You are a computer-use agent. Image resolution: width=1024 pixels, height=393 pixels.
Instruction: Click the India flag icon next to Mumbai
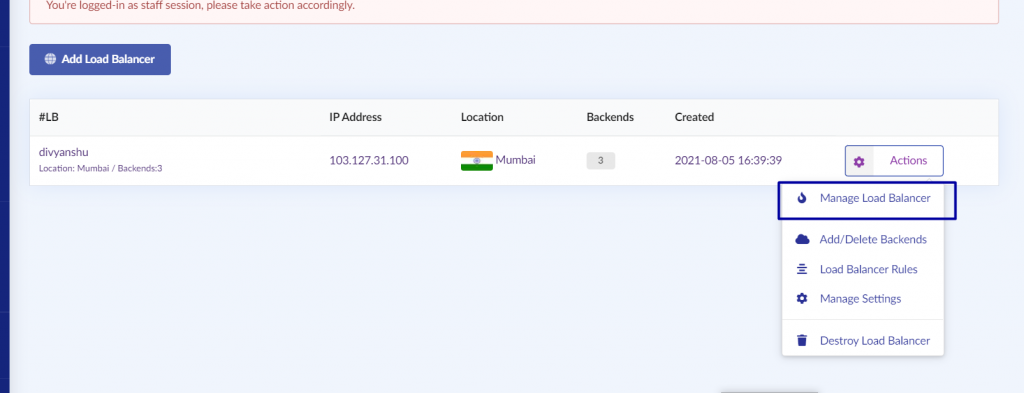477,161
